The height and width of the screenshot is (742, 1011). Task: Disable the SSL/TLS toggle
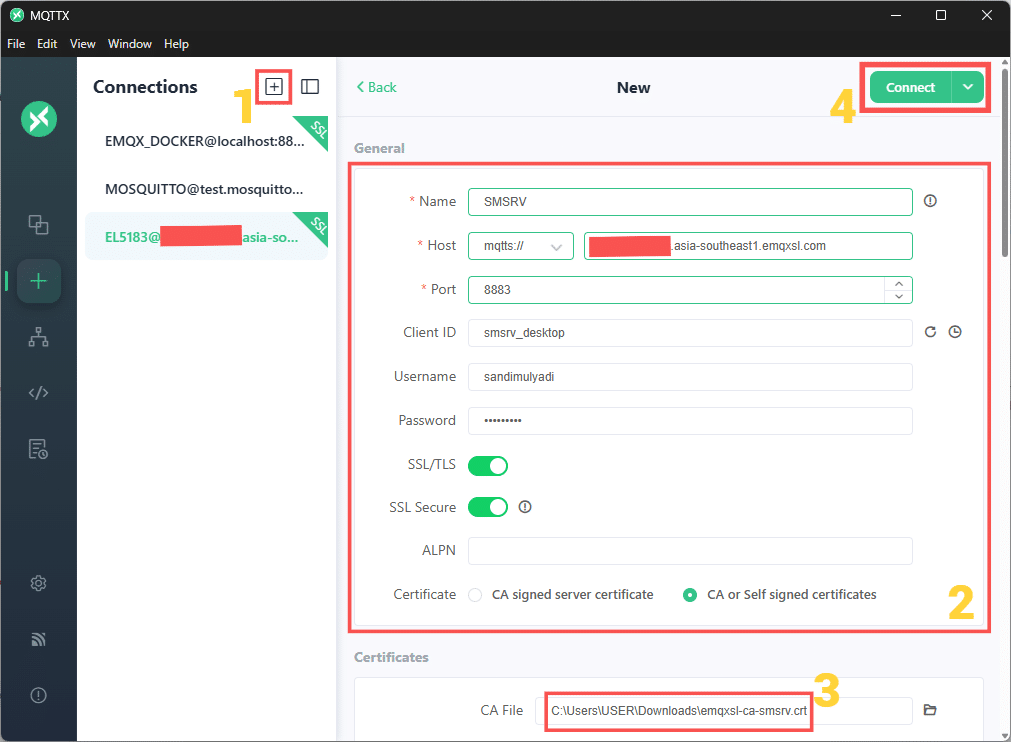(488, 465)
